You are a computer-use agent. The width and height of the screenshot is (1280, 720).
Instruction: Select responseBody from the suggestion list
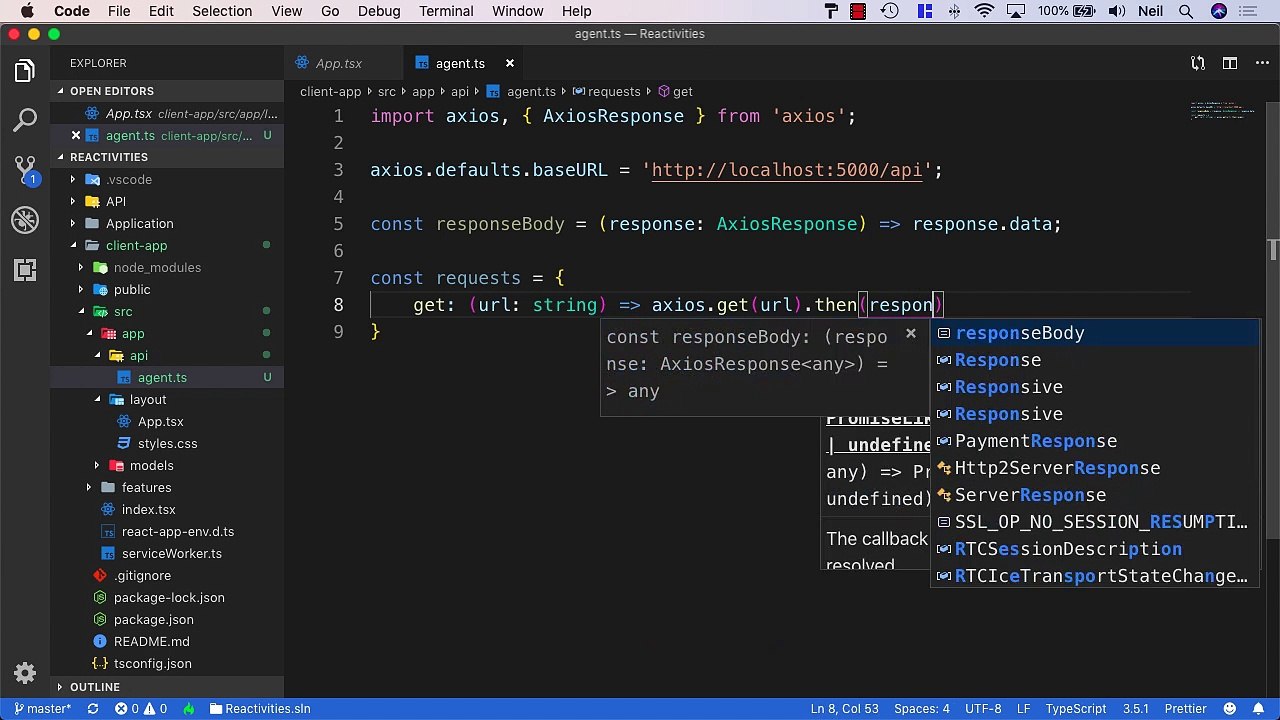(x=1095, y=333)
